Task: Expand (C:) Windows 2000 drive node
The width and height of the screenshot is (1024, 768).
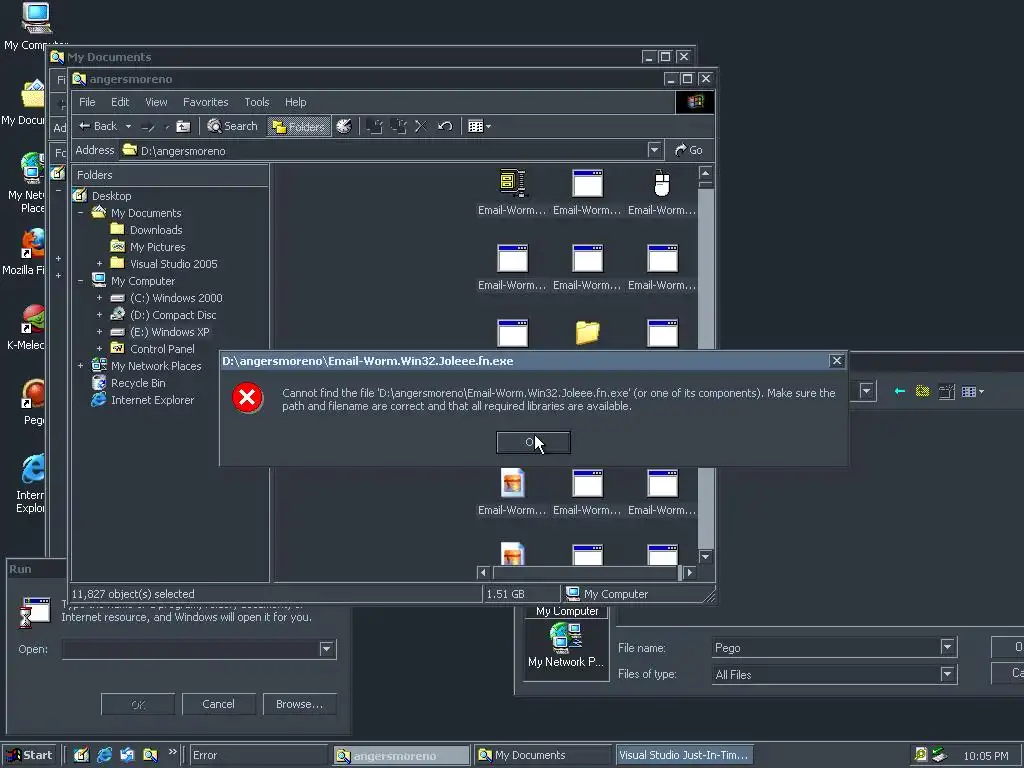Action: (x=99, y=298)
